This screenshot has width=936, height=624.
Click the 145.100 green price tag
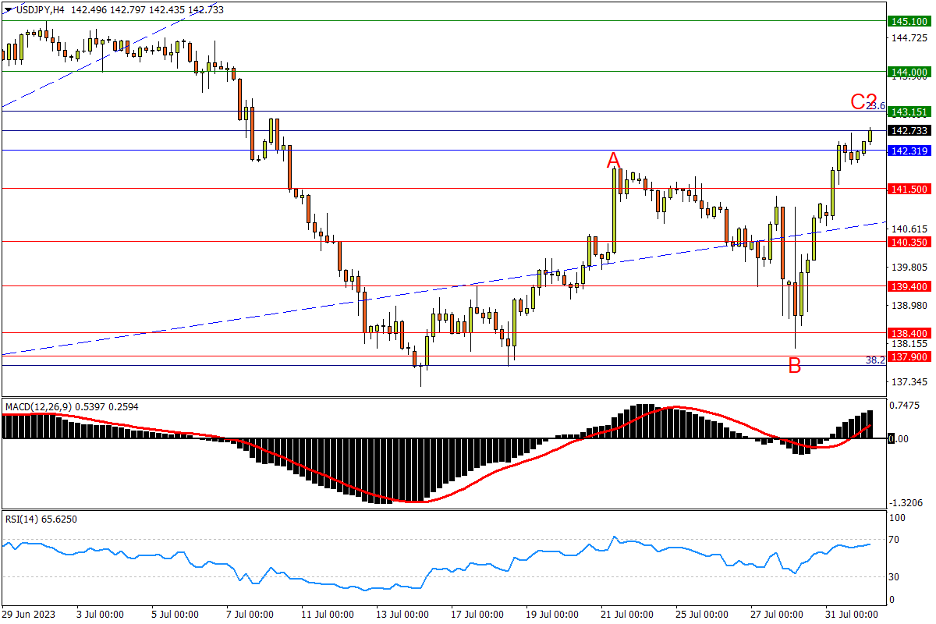coord(910,21)
